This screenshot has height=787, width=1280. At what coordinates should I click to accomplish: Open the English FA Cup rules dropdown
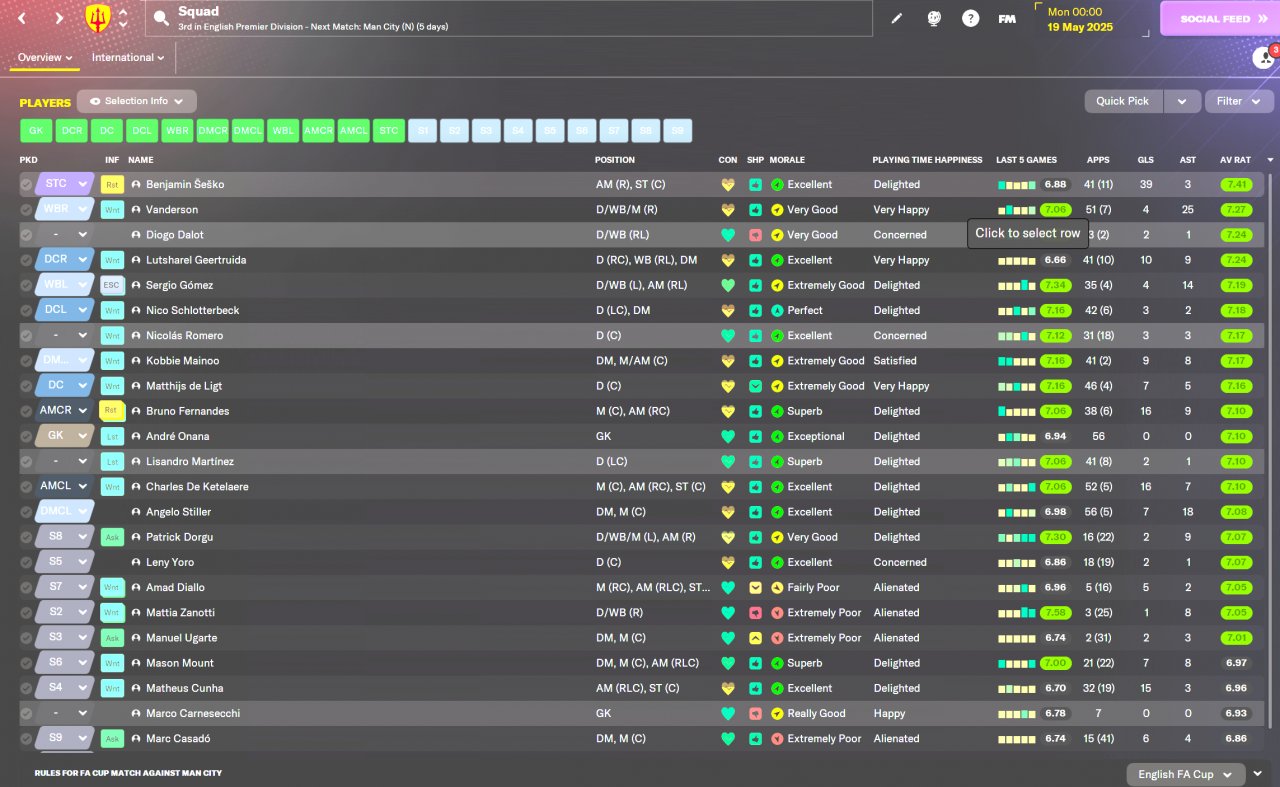[x=1186, y=774]
